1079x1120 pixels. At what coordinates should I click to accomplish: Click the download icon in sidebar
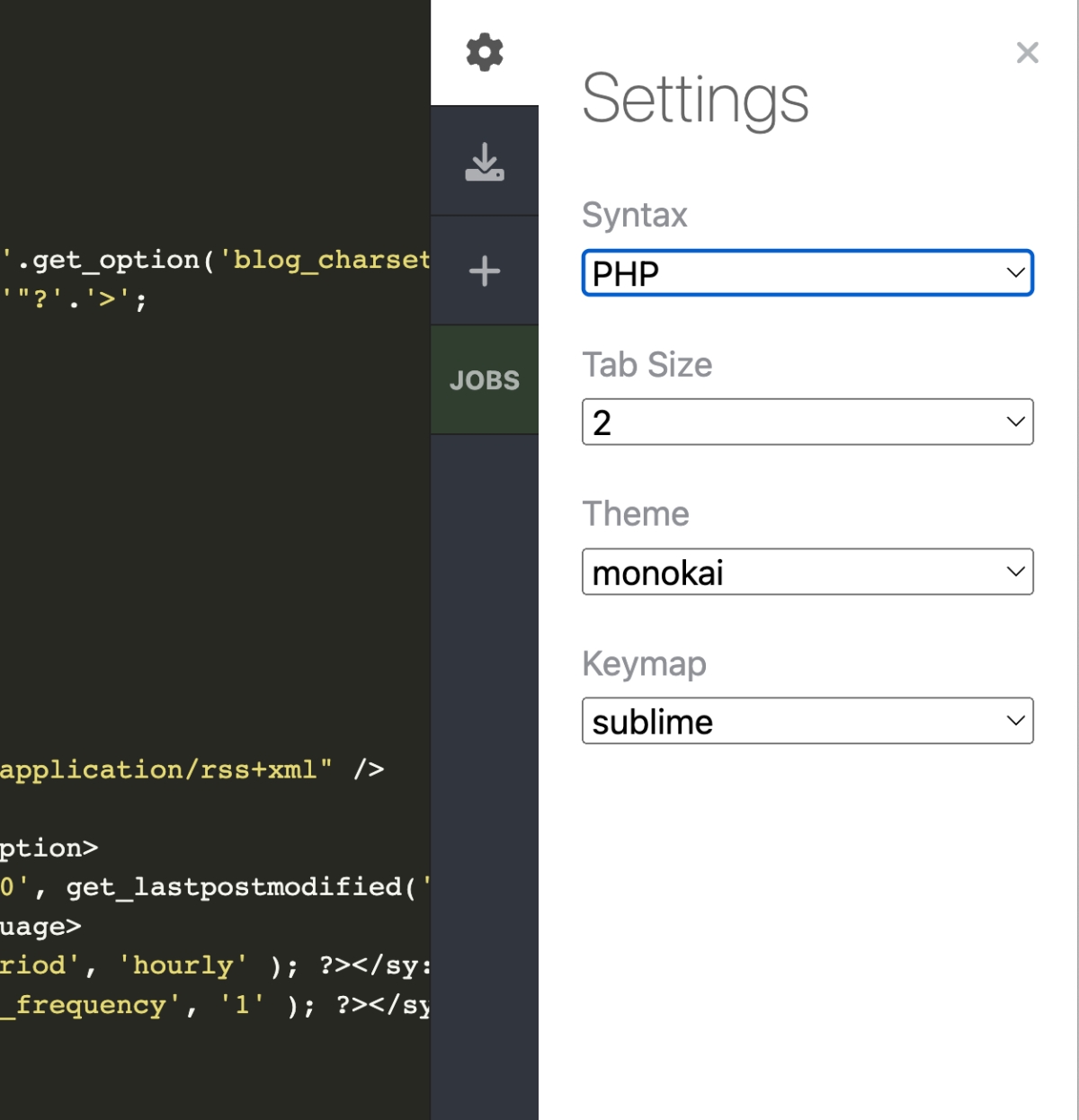[x=484, y=162]
